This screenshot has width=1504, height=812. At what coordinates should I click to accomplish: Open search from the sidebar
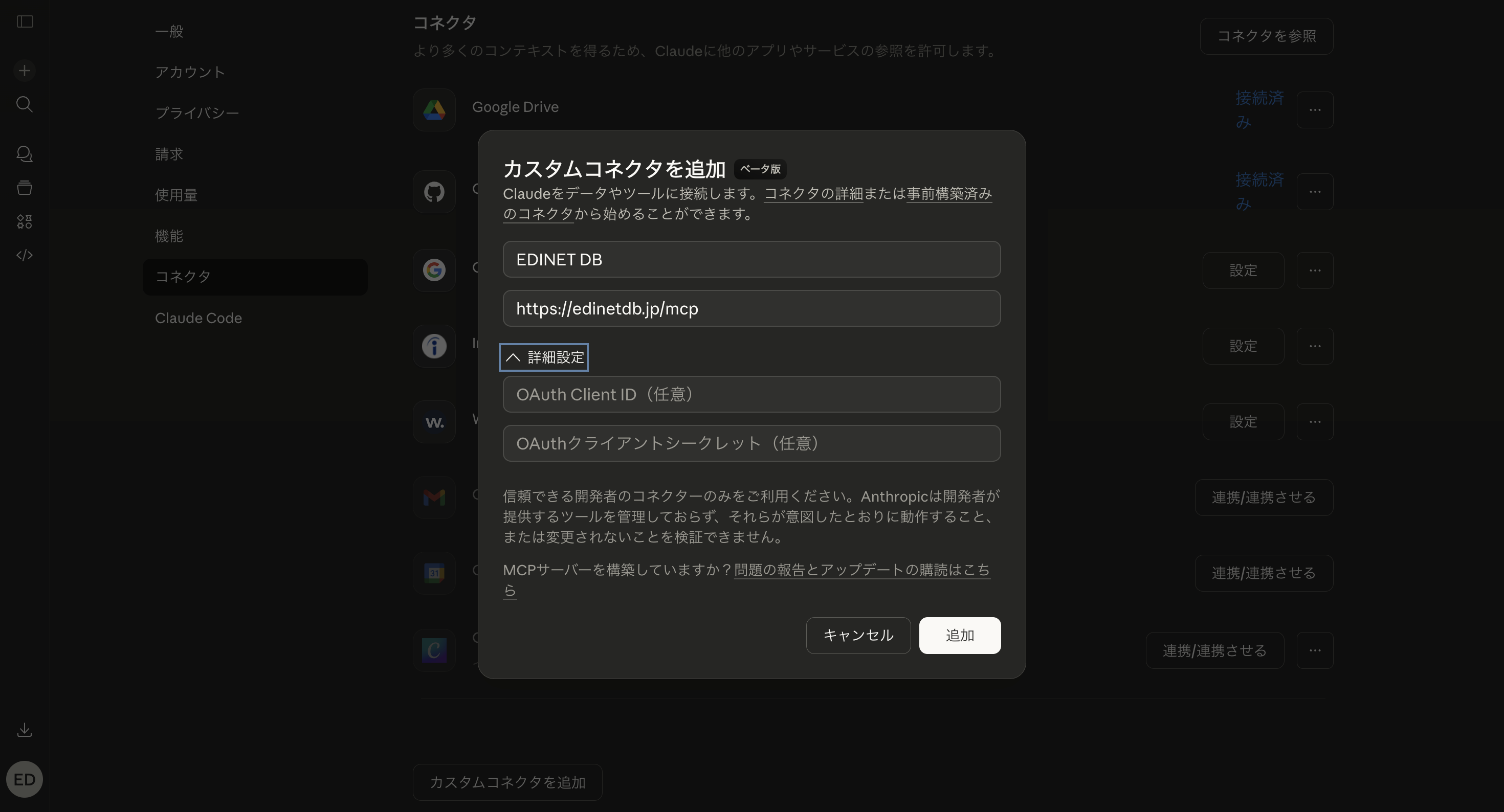click(24, 104)
